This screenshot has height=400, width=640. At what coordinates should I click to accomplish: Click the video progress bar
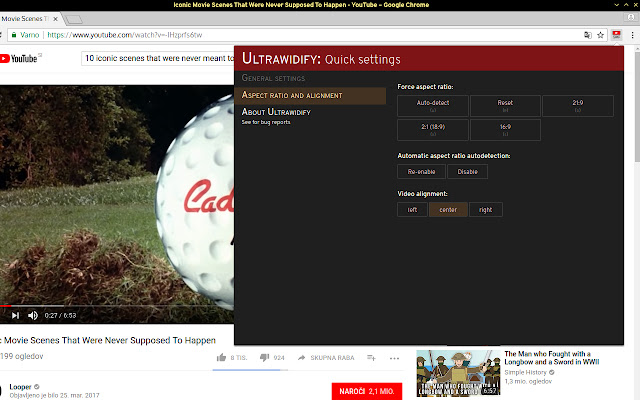(117, 305)
